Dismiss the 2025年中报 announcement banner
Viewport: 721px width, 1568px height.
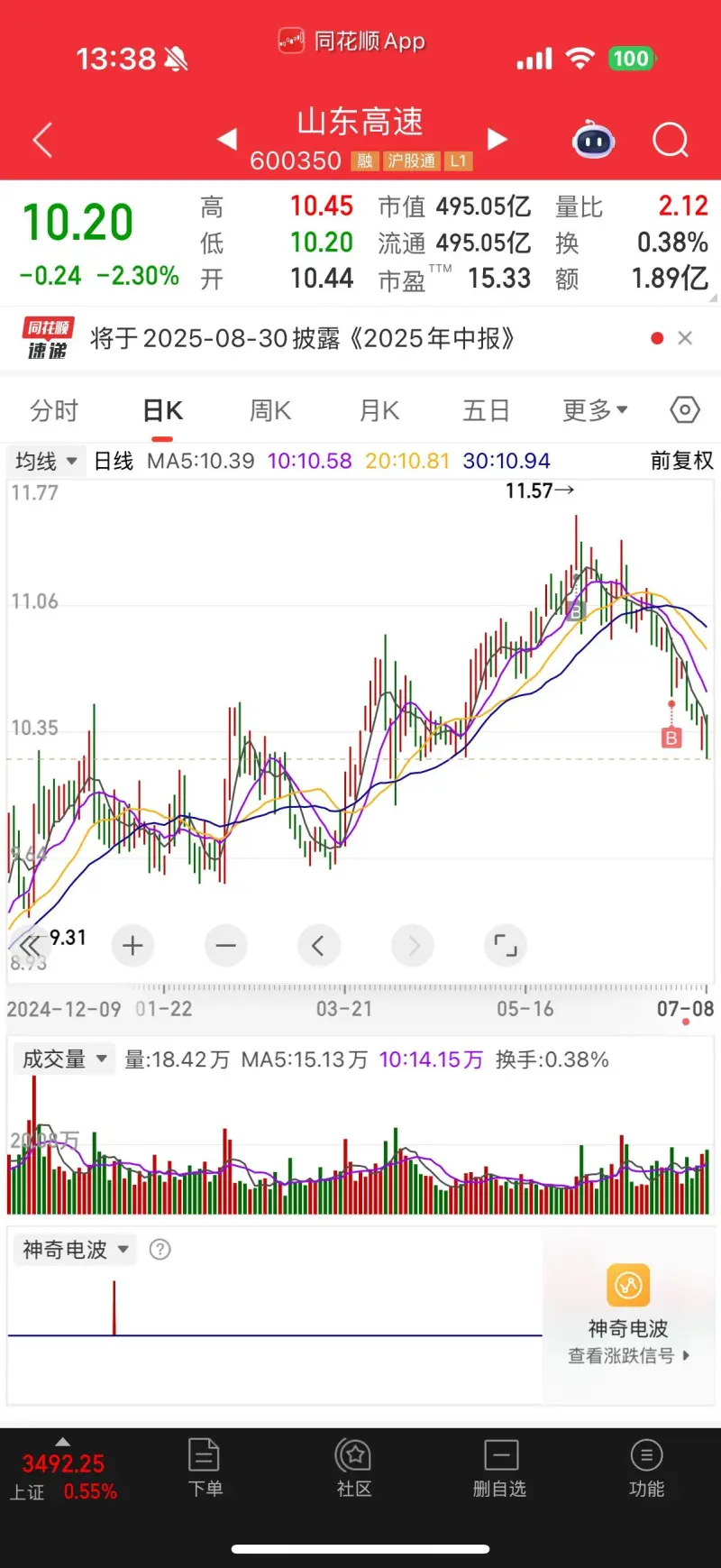click(x=685, y=338)
